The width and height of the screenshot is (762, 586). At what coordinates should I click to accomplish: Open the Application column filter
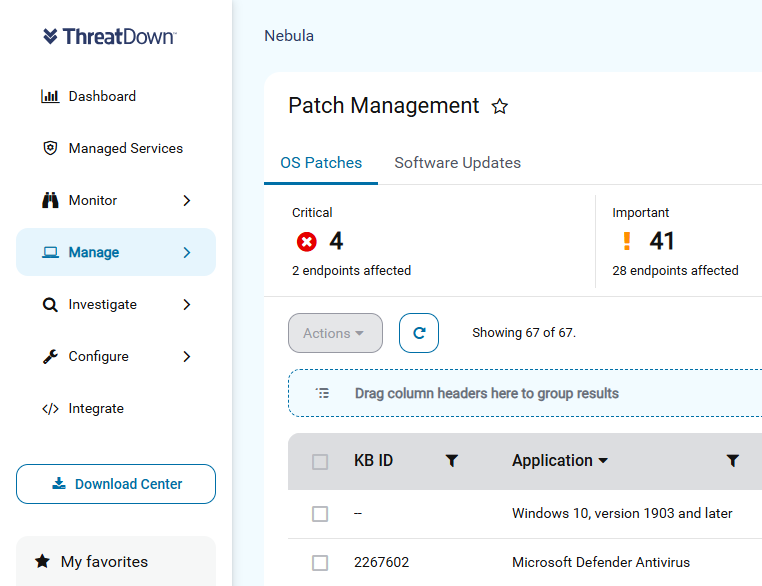pos(732,461)
